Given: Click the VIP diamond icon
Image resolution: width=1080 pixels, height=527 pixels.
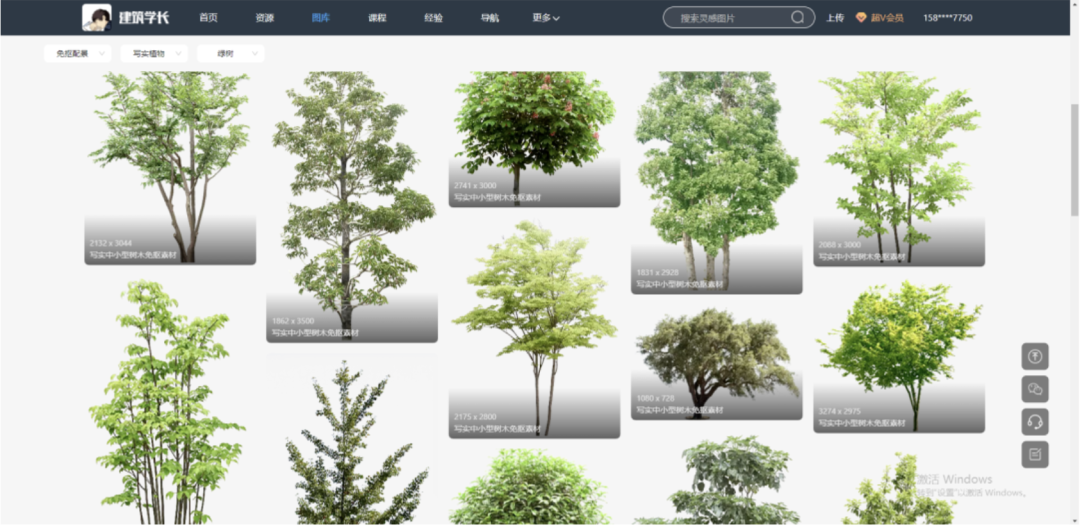Looking at the screenshot, I should coord(861,18).
